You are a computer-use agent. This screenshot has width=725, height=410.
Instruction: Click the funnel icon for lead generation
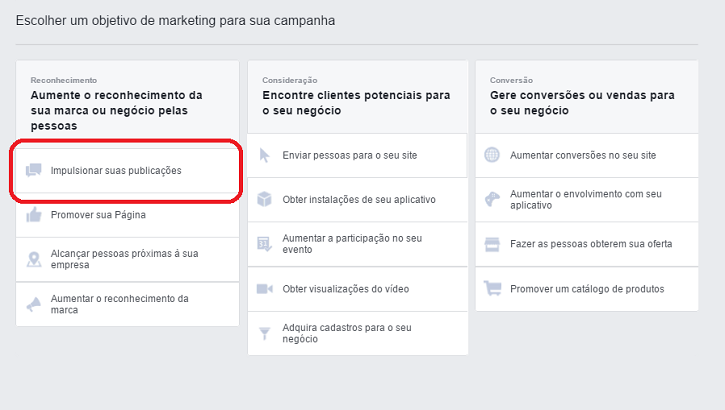[x=264, y=333]
